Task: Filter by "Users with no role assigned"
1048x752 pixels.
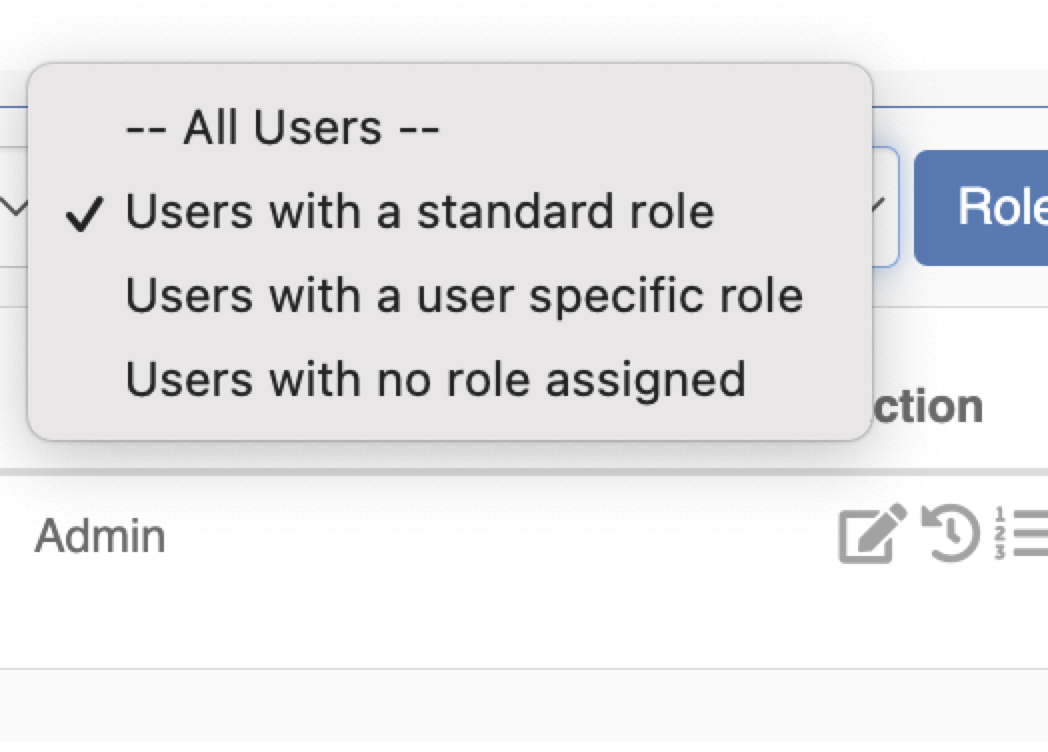Action: 435,379
